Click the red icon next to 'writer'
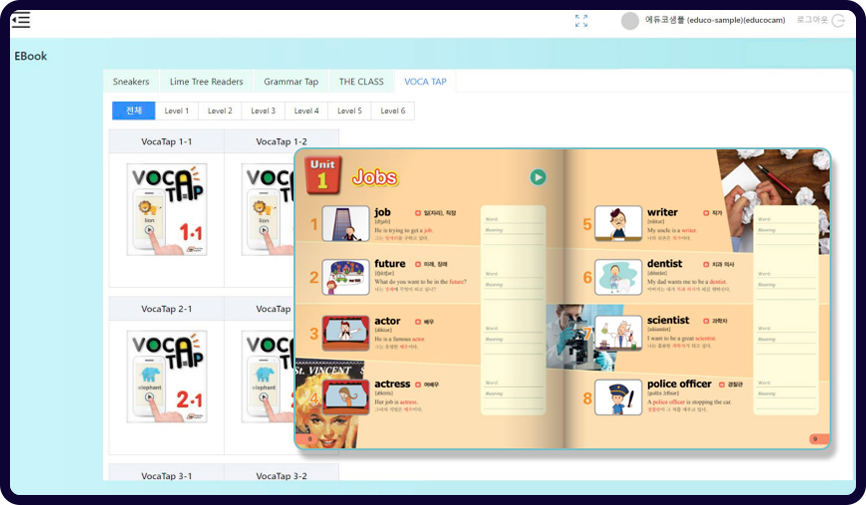This screenshot has height=505, width=866. click(704, 213)
